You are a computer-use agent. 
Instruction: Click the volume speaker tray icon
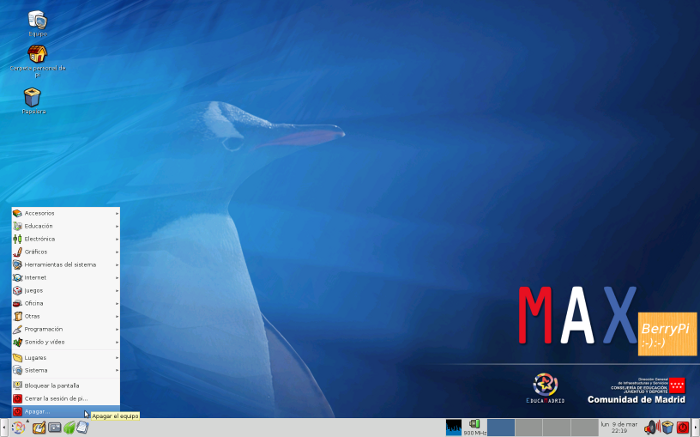tap(650, 428)
